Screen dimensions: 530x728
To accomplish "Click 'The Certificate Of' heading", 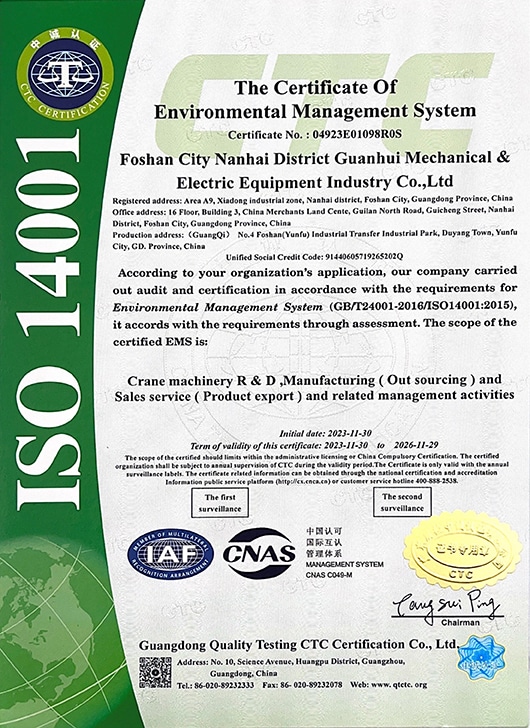I will tap(316, 87).
